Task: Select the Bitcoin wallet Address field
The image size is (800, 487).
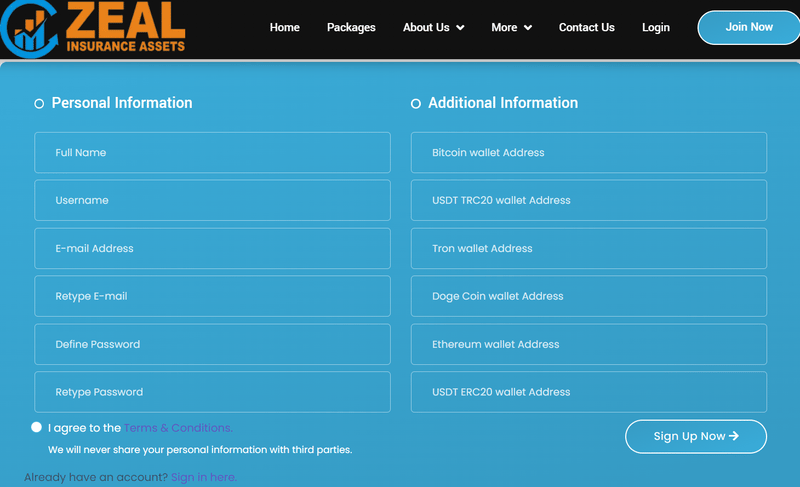Action: click(589, 152)
